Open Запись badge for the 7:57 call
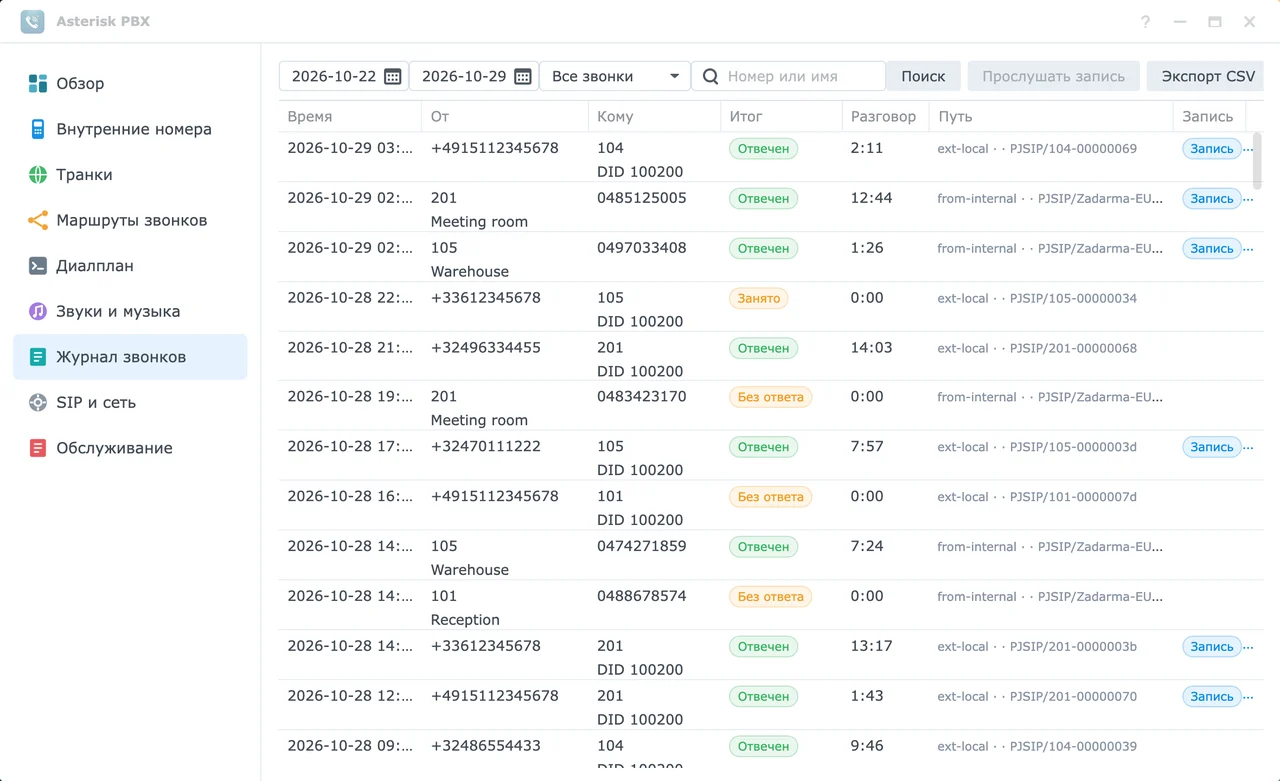The width and height of the screenshot is (1280, 781). click(1212, 447)
